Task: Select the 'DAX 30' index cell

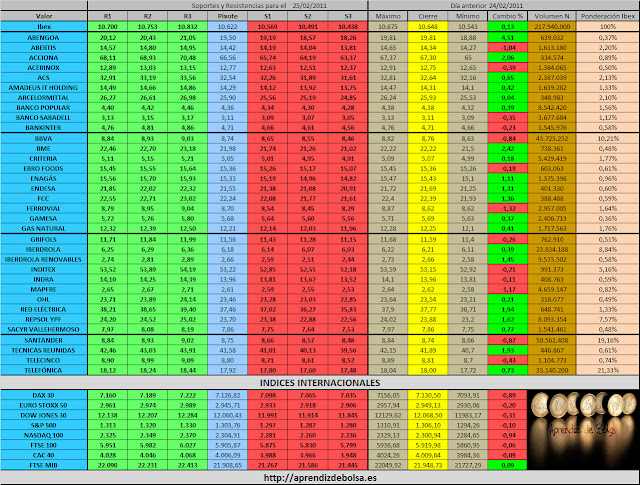Action: [x=44, y=395]
